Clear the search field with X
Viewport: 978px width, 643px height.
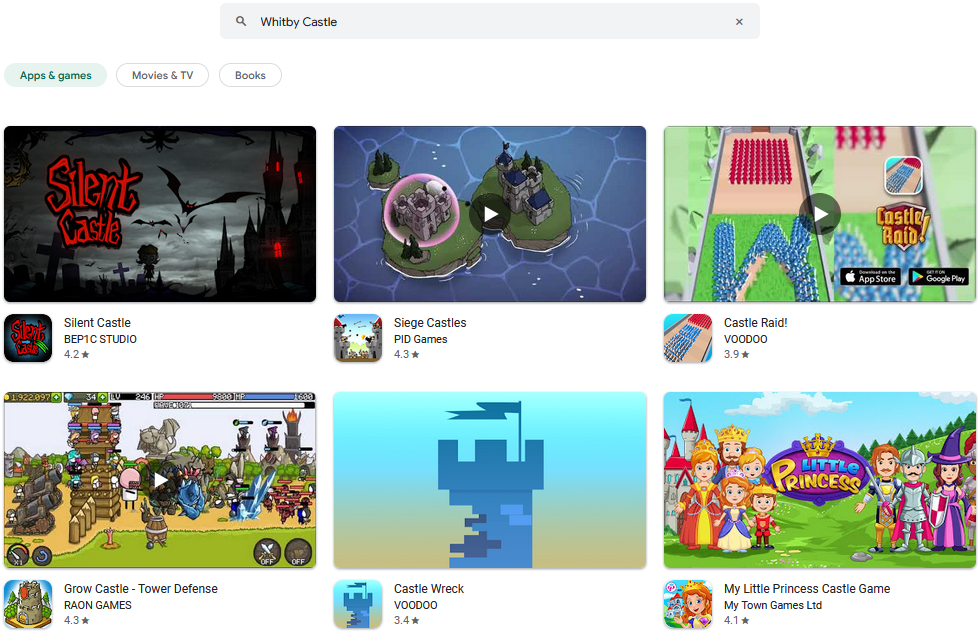739,21
